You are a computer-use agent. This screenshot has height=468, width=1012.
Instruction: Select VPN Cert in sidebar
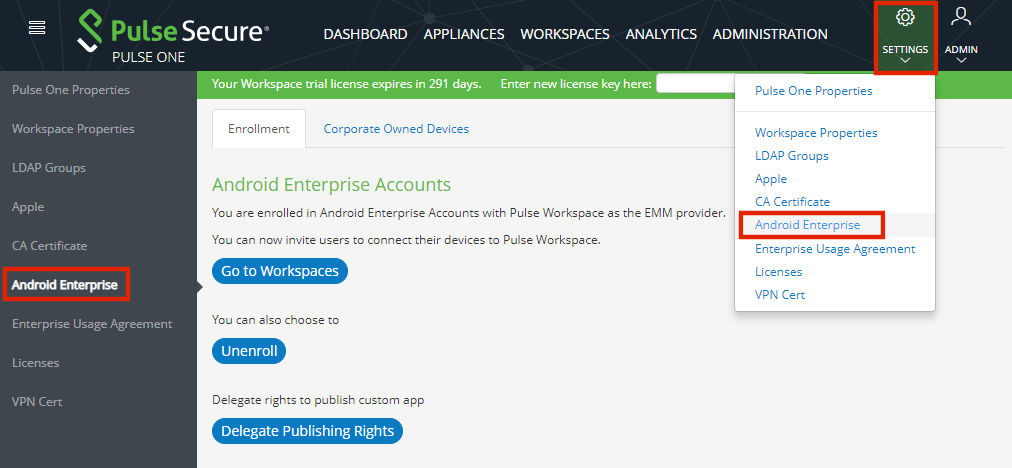click(37, 402)
